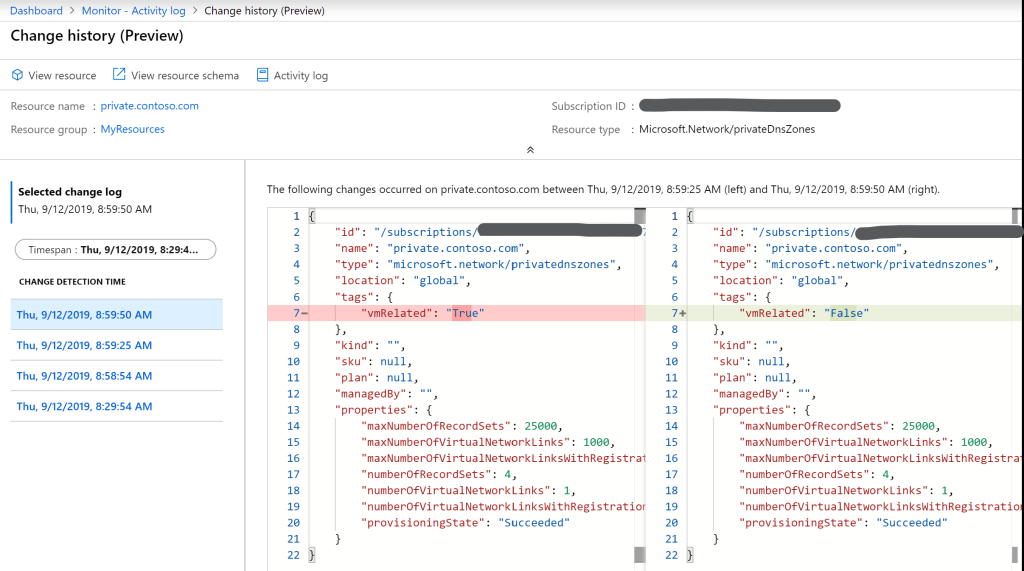The image size is (1024, 571).
Task: Click the "False" value in right diff pane
Action: pyautogui.click(x=846, y=314)
